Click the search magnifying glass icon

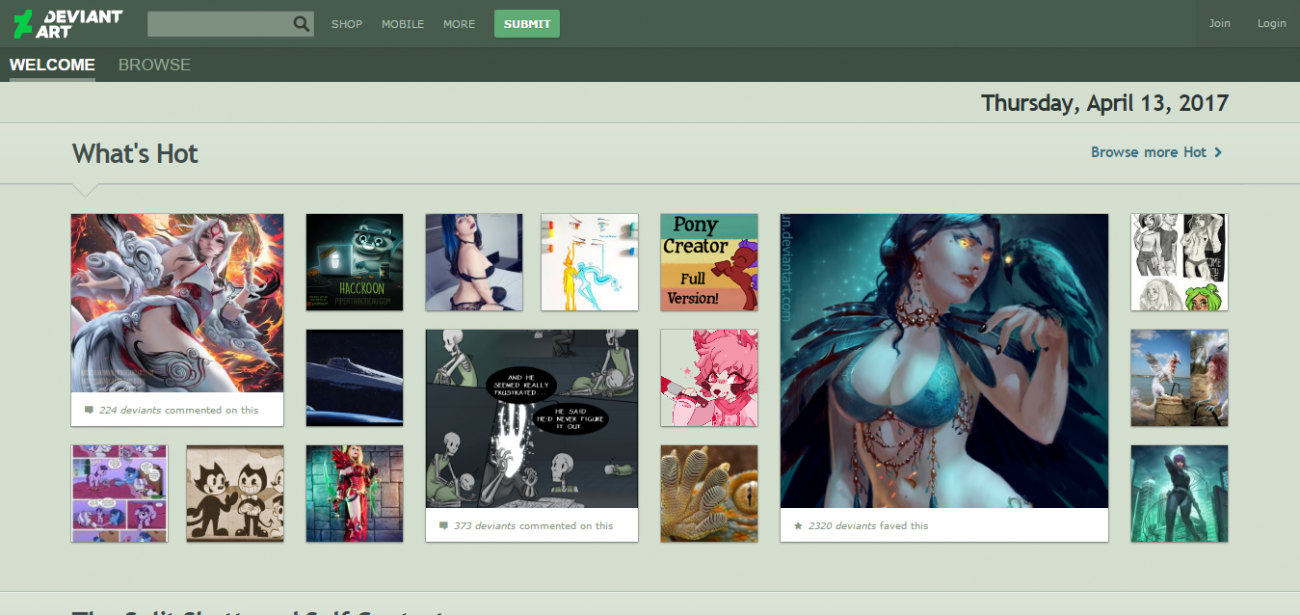click(301, 22)
